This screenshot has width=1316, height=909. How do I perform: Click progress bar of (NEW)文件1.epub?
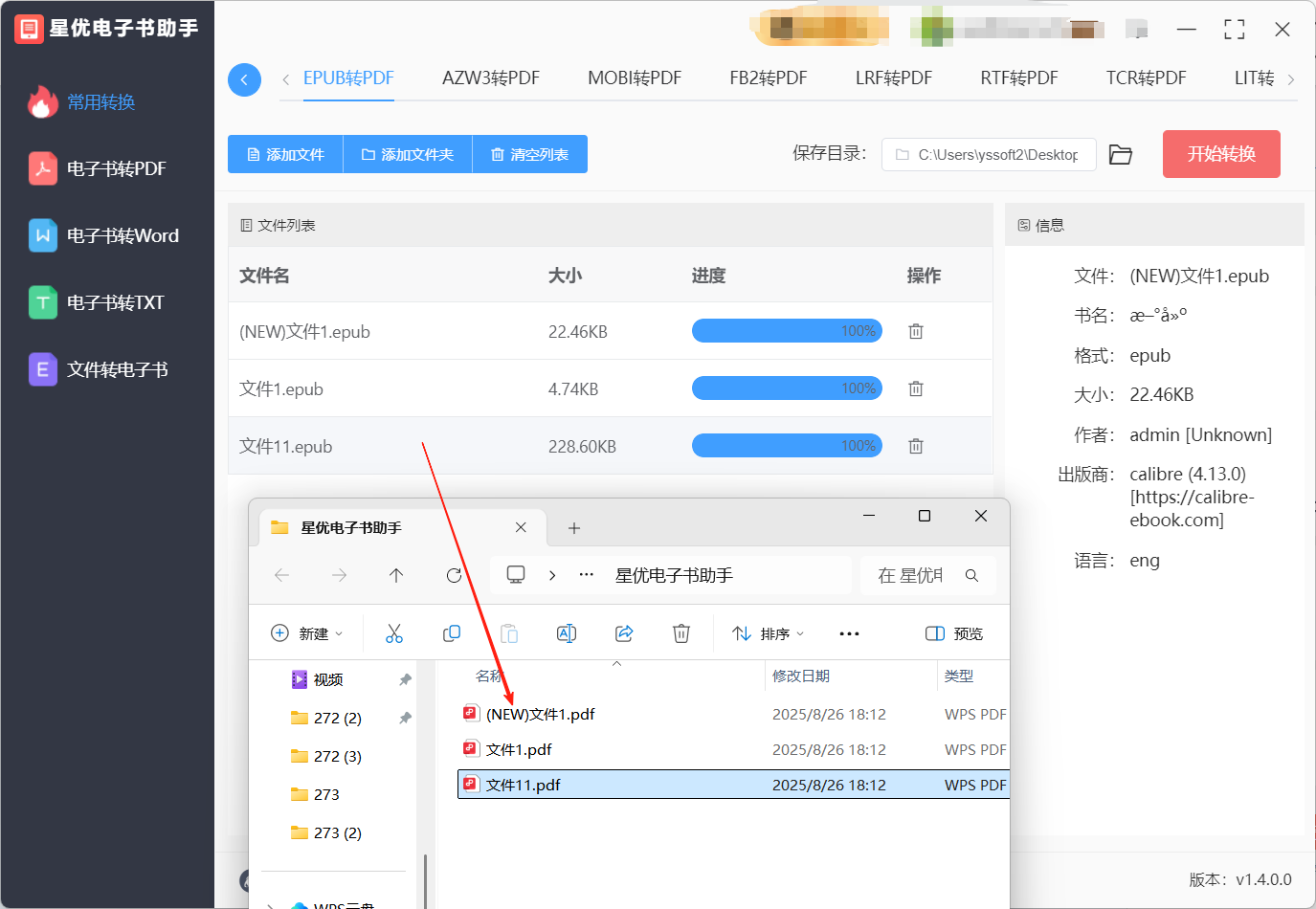787,331
